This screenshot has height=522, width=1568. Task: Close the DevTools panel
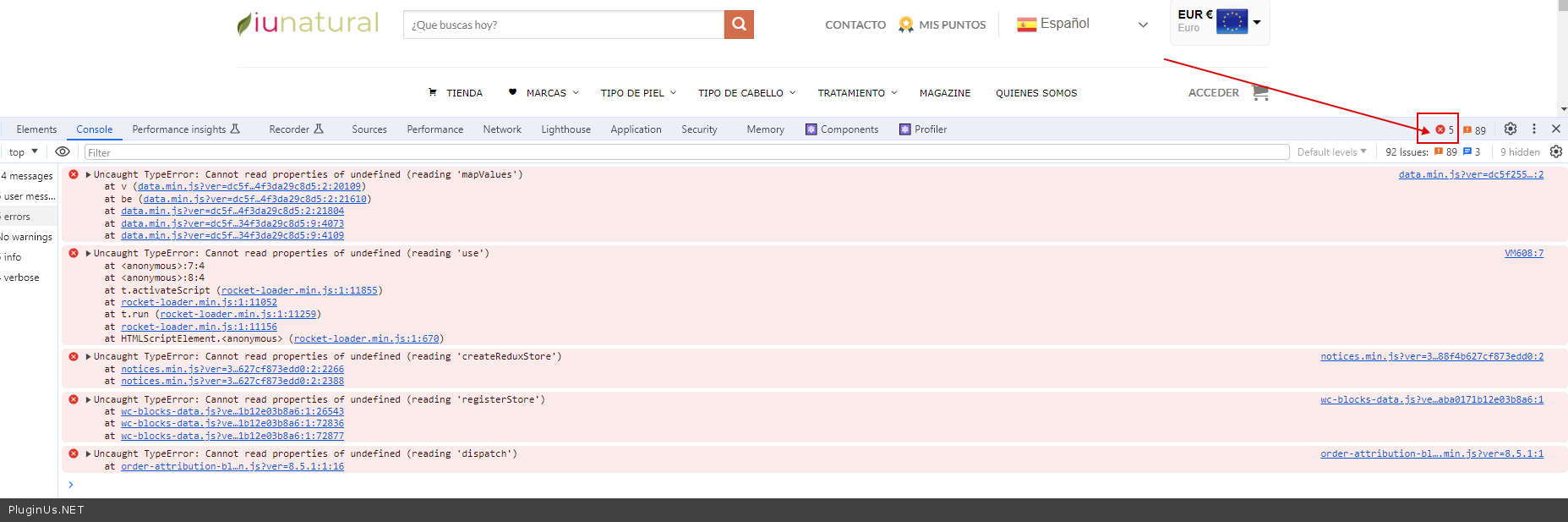click(x=1556, y=129)
